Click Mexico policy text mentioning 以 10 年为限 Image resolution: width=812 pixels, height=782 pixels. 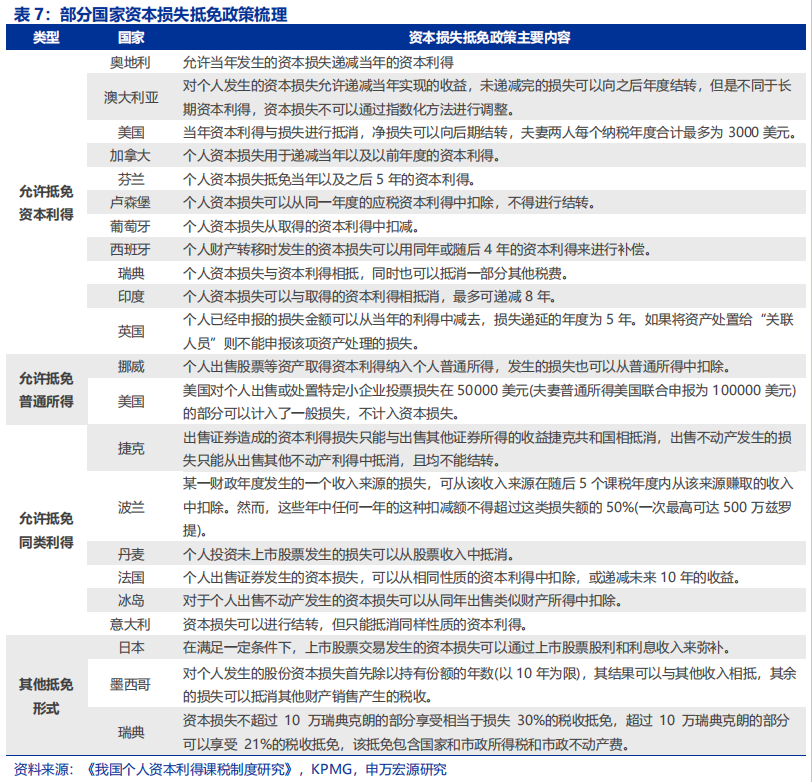489,685
